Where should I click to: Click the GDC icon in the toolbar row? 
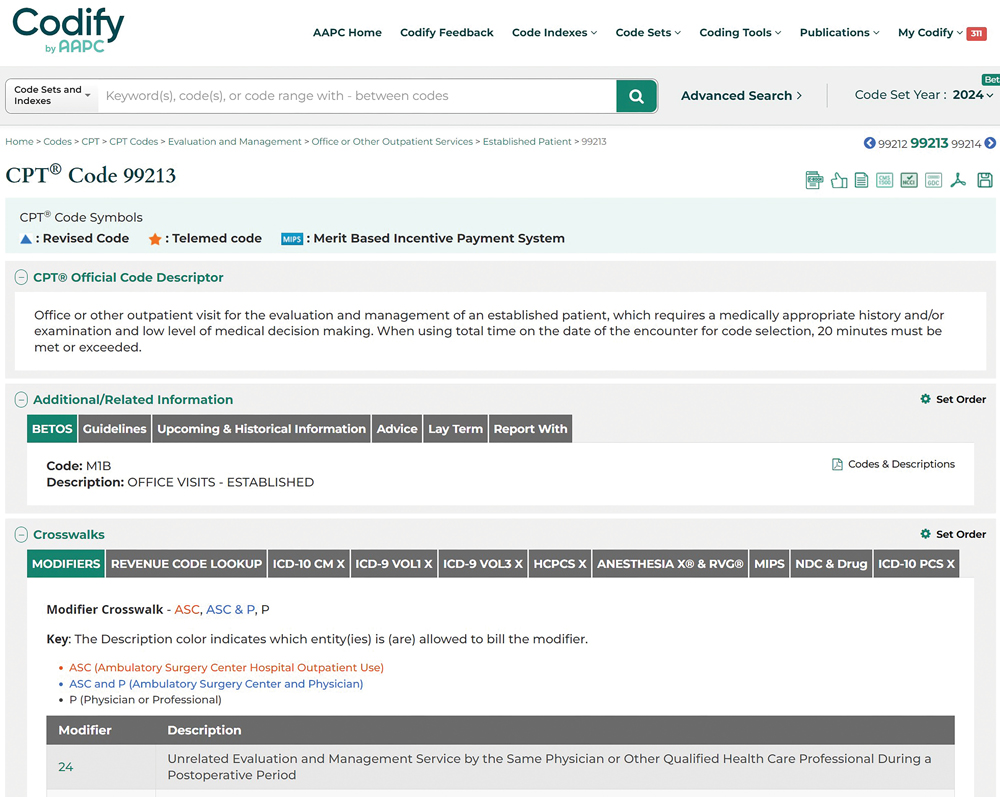933,180
